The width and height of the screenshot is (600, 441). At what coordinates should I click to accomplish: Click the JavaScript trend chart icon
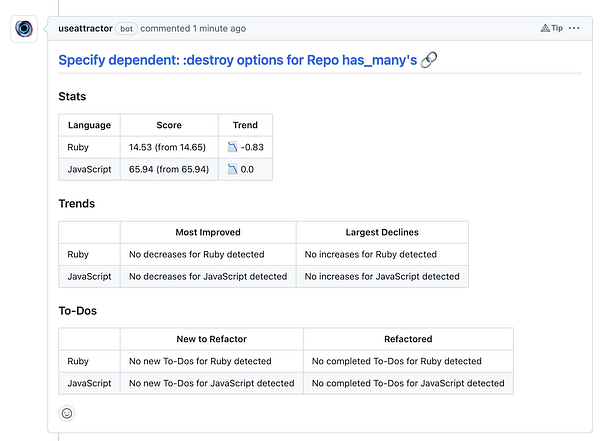click(x=232, y=170)
